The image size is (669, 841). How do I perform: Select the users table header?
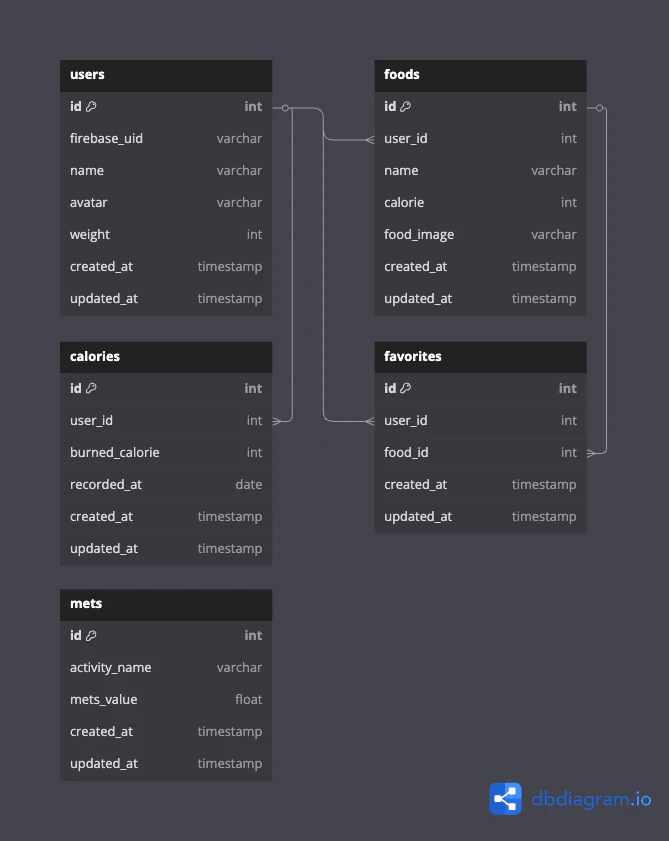click(x=166, y=75)
